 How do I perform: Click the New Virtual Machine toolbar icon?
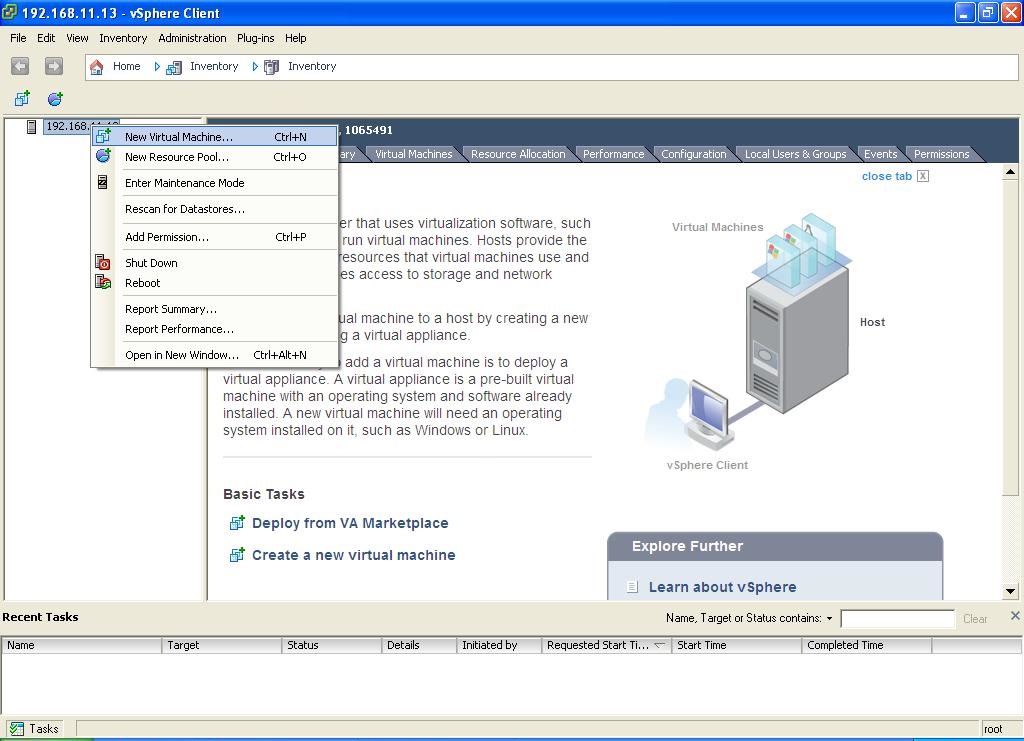pyautogui.click(x=22, y=98)
